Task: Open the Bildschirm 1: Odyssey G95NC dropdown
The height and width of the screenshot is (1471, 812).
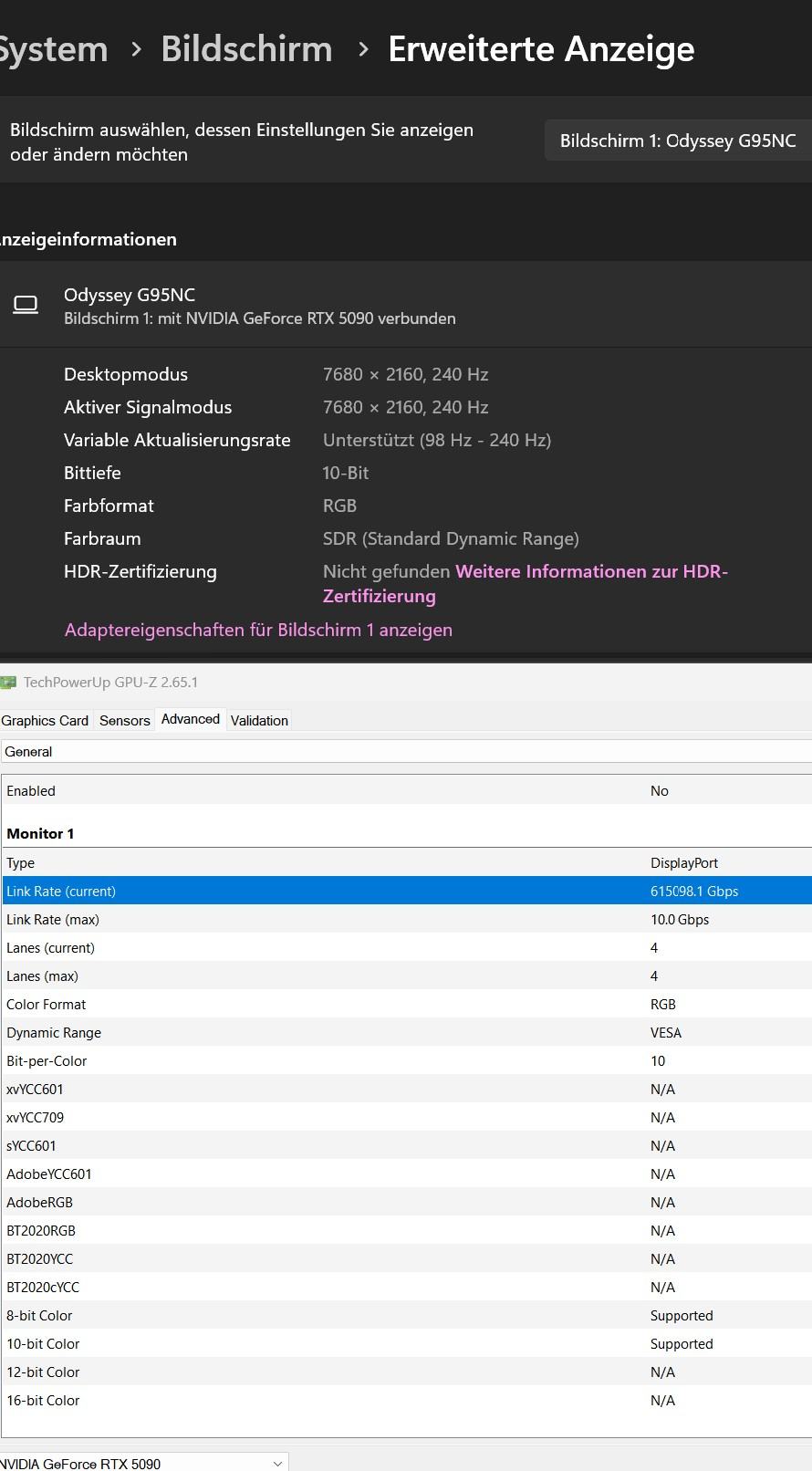Action: click(677, 141)
